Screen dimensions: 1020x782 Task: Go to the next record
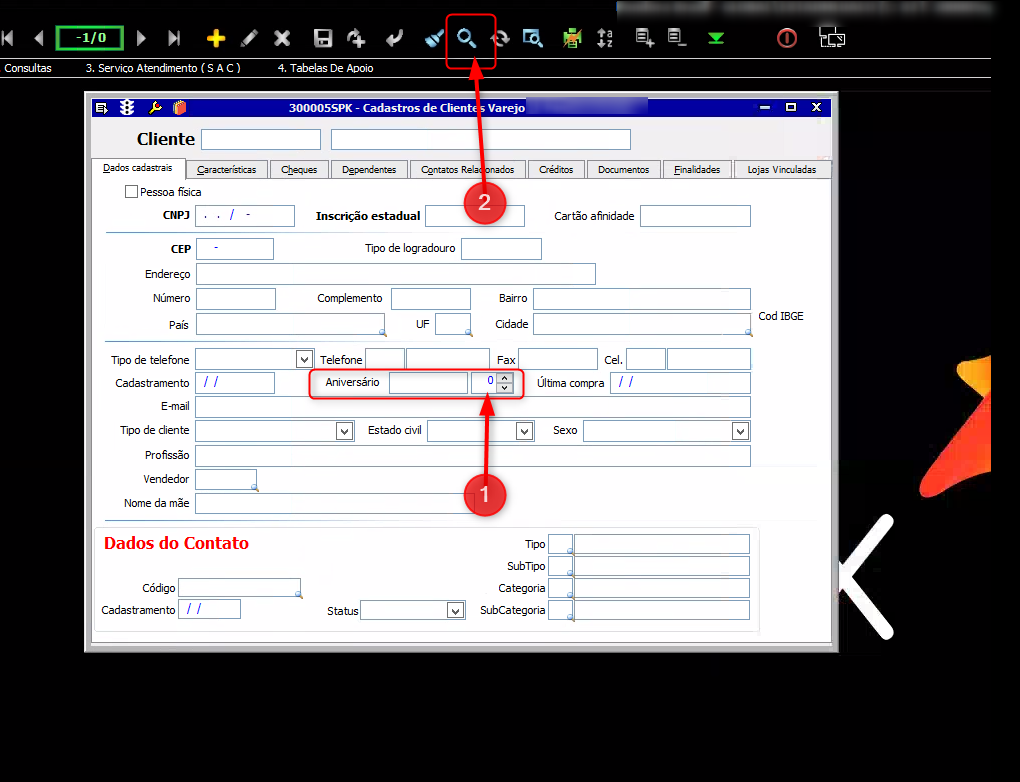click(x=141, y=38)
